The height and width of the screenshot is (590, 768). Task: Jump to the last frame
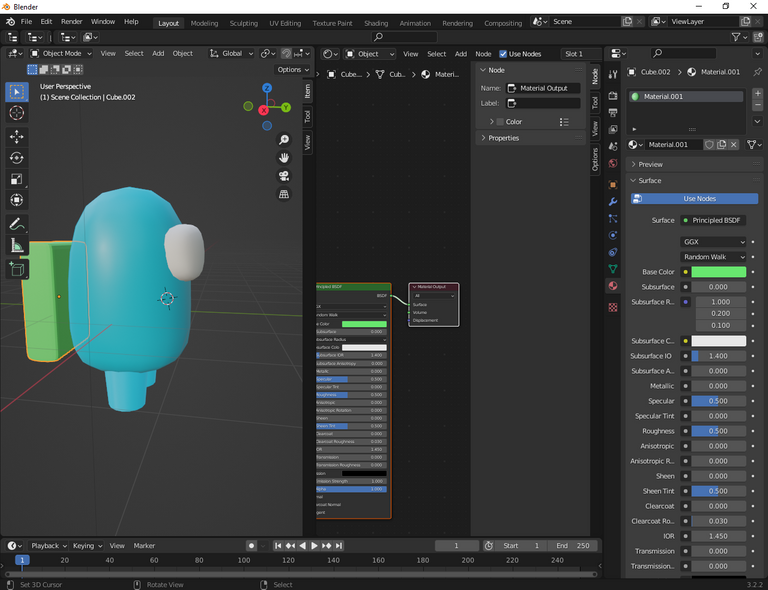point(338,545)
